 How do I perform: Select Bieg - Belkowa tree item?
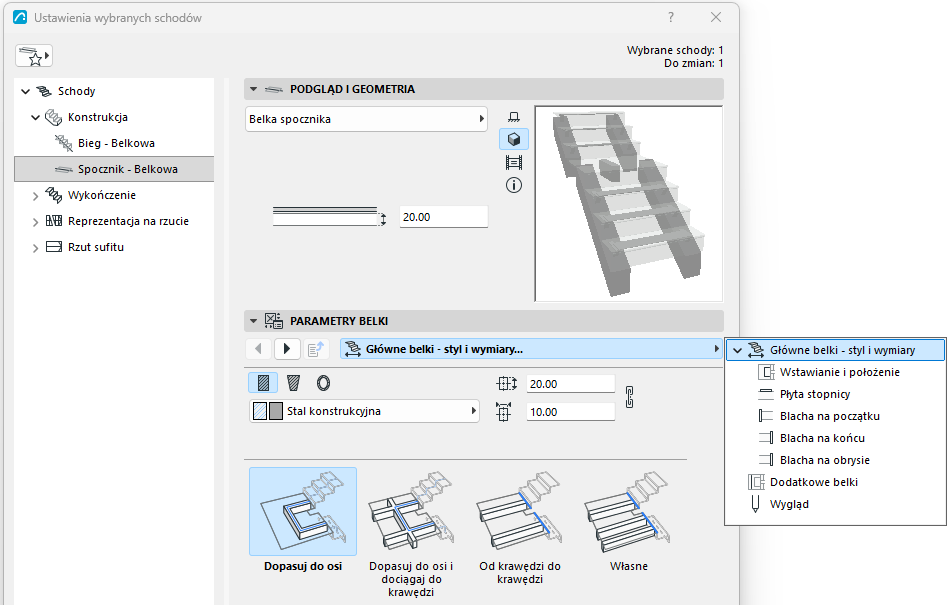point(114,144)
